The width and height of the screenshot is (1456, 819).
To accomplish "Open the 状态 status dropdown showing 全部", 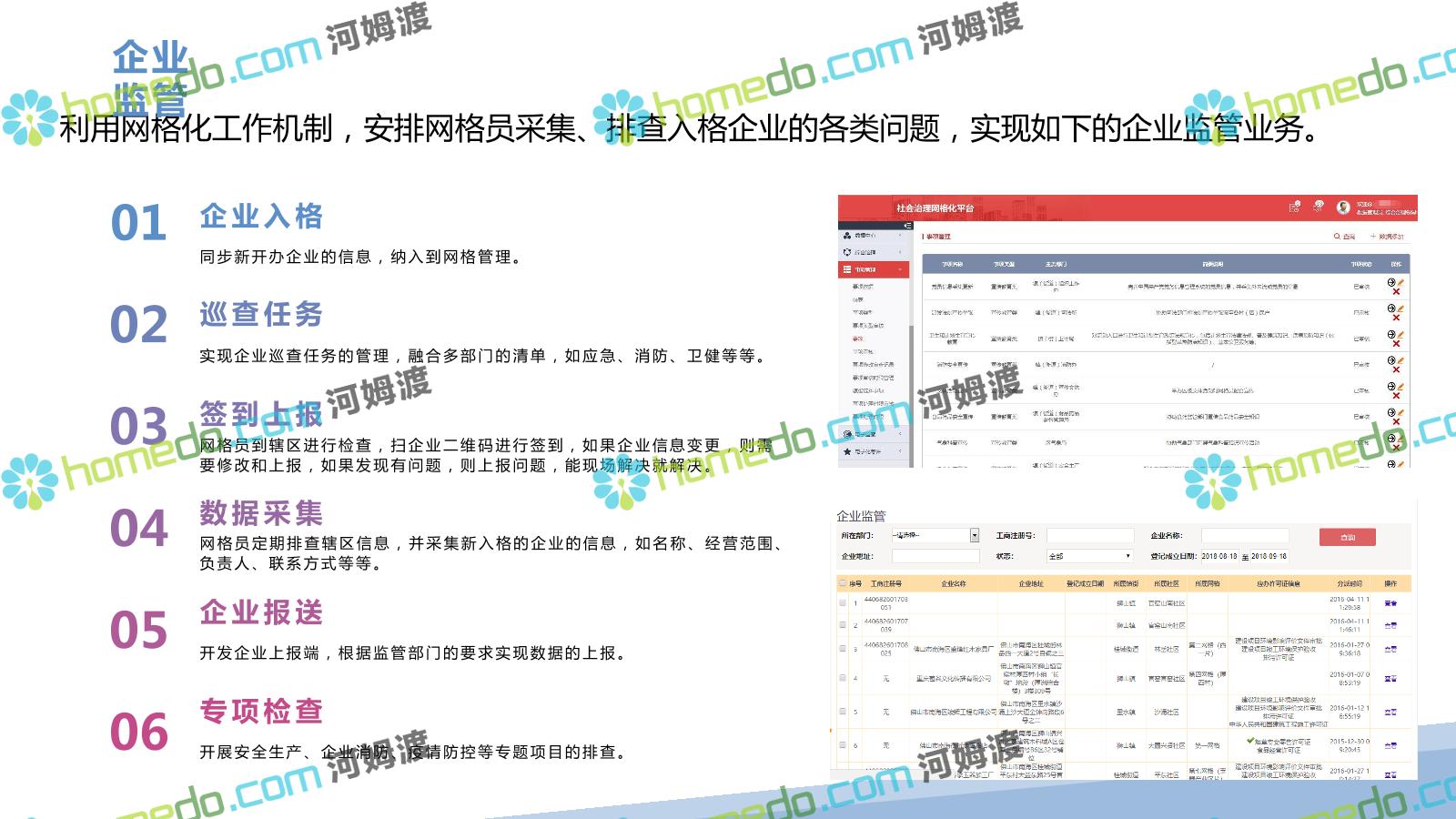I will (x=1089, y=555).
